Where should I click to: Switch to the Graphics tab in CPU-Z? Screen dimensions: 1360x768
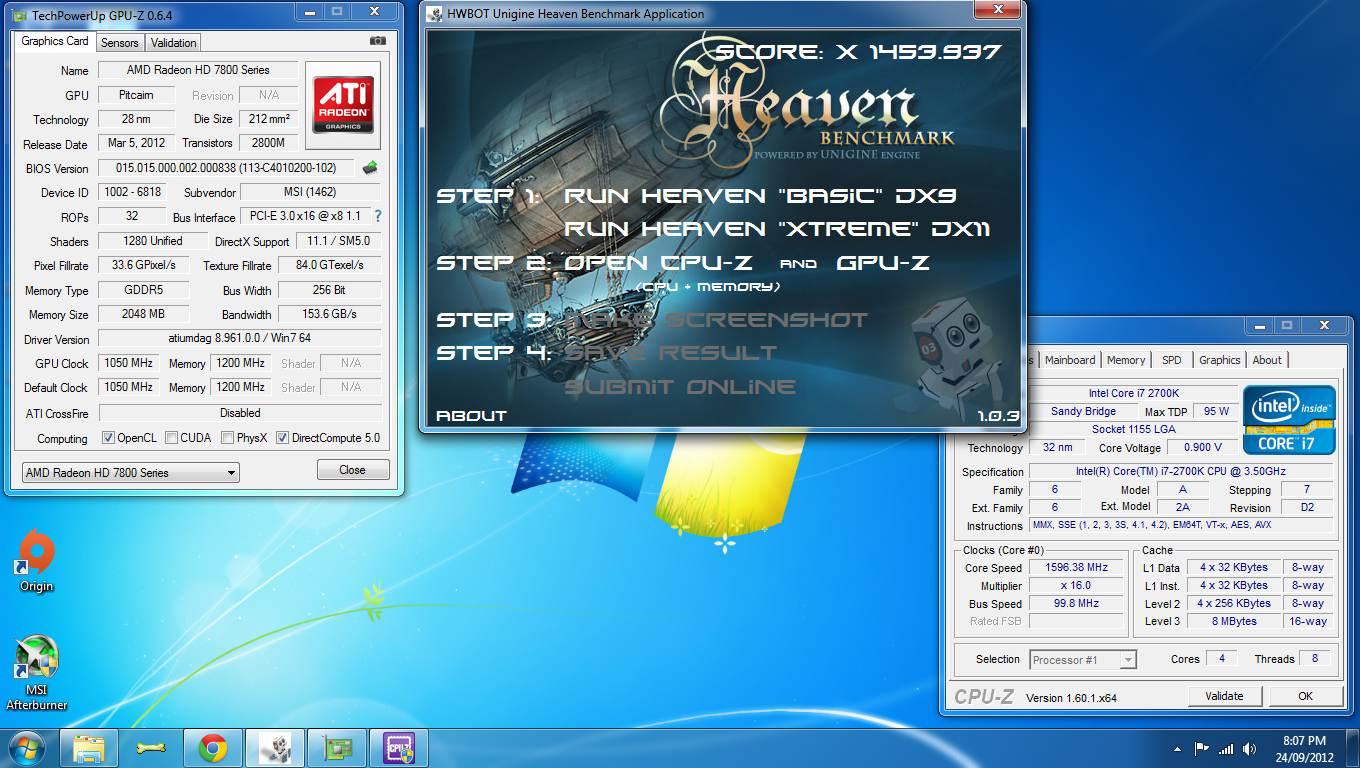click(1220, 360)
